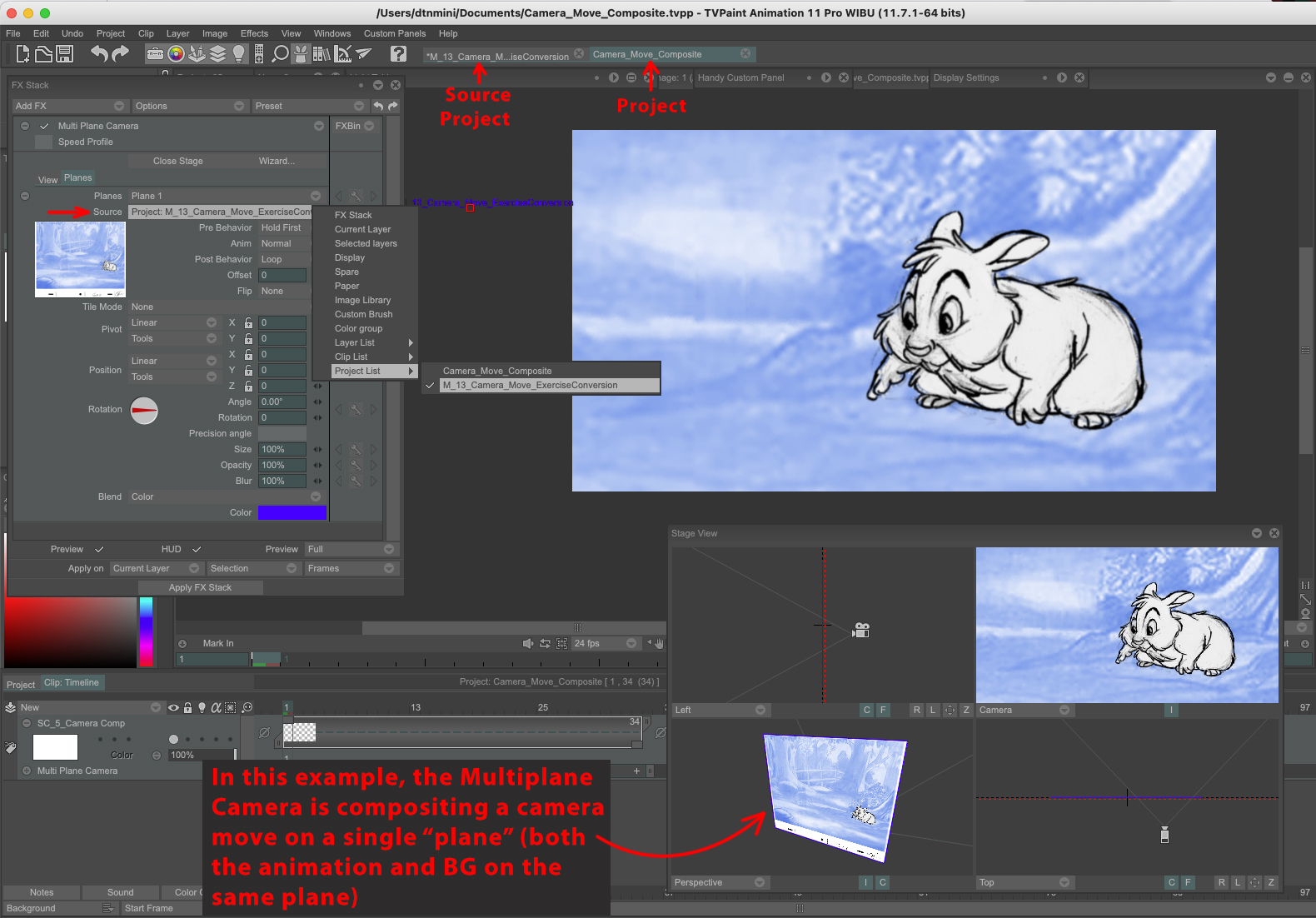Open the Add FX dropdown
This screenshot has height=918, width=1316.
69,106
